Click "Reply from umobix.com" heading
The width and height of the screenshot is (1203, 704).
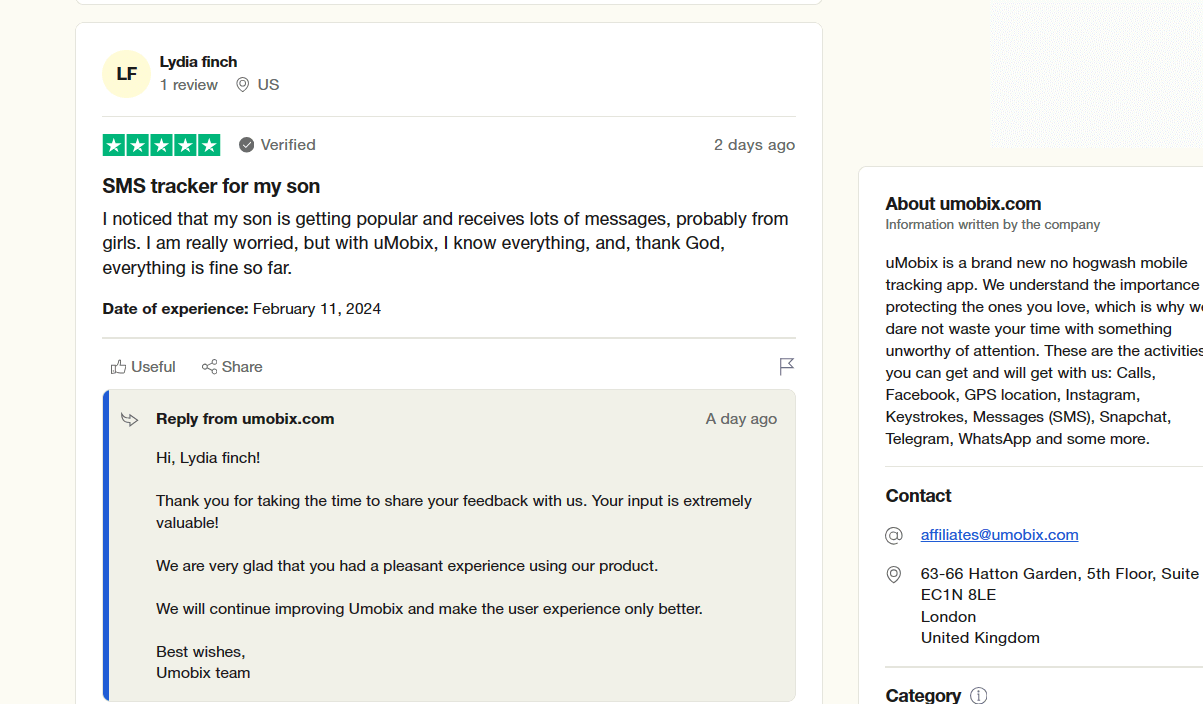click(245, 419)
